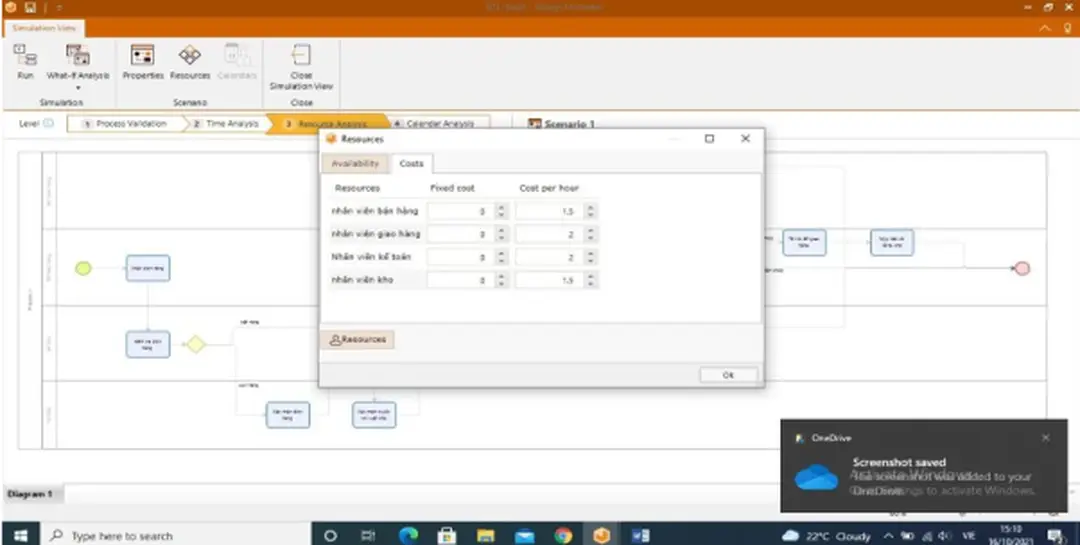
Task: Increase fixed cost for nhân viên bán hàng
Action: [x=502, y=207]
